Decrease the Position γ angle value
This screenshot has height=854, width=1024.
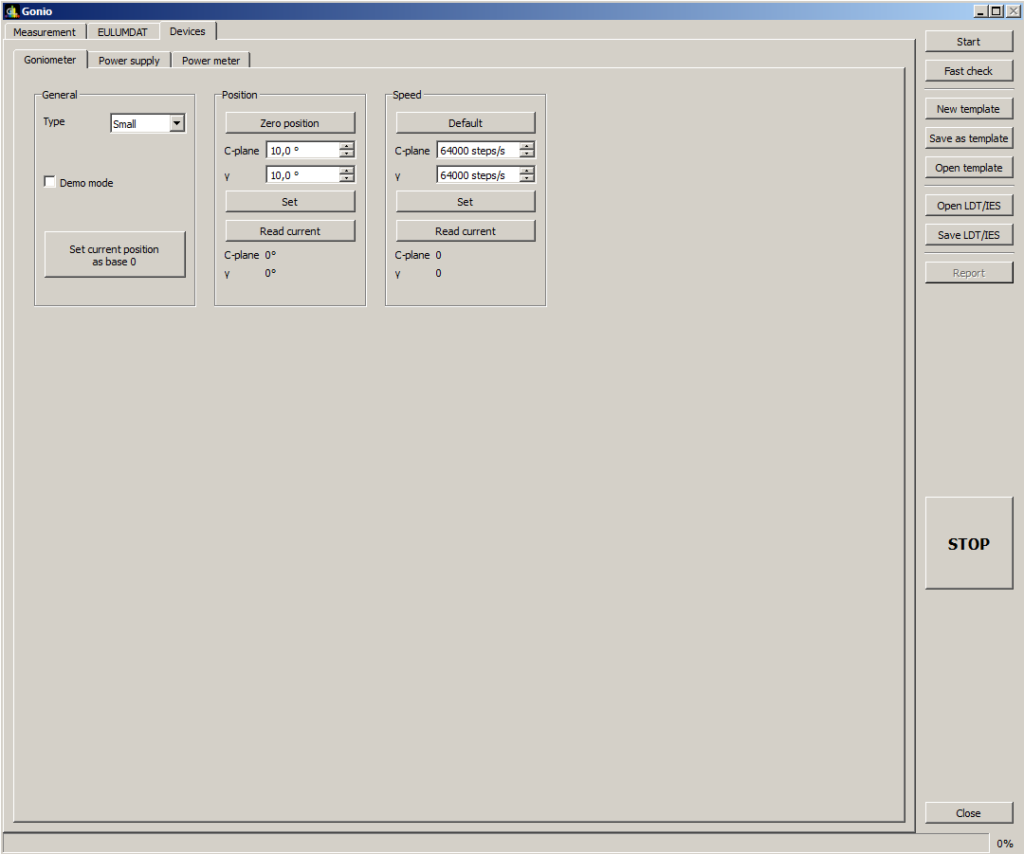[x=346, y=179]
